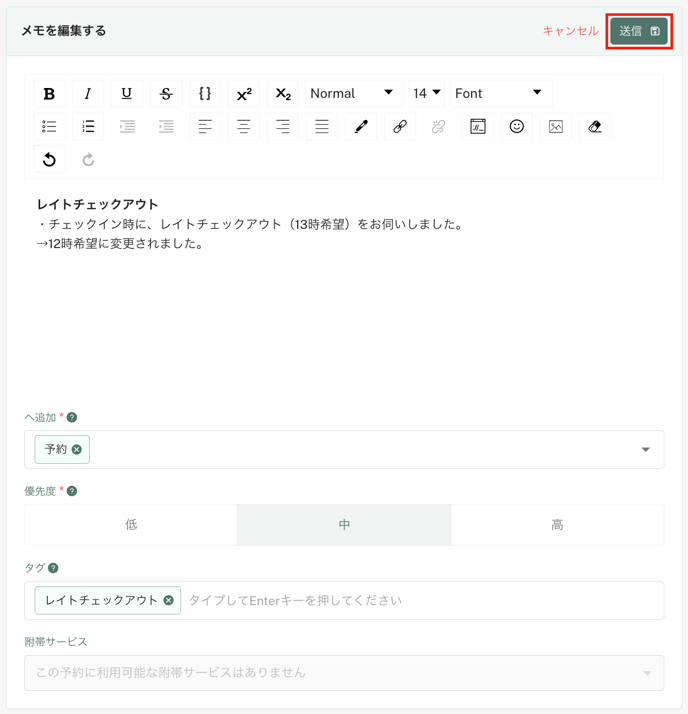Remove the レイトチェックアウト tag
688x714 pixels.
[x=168, y=601]
